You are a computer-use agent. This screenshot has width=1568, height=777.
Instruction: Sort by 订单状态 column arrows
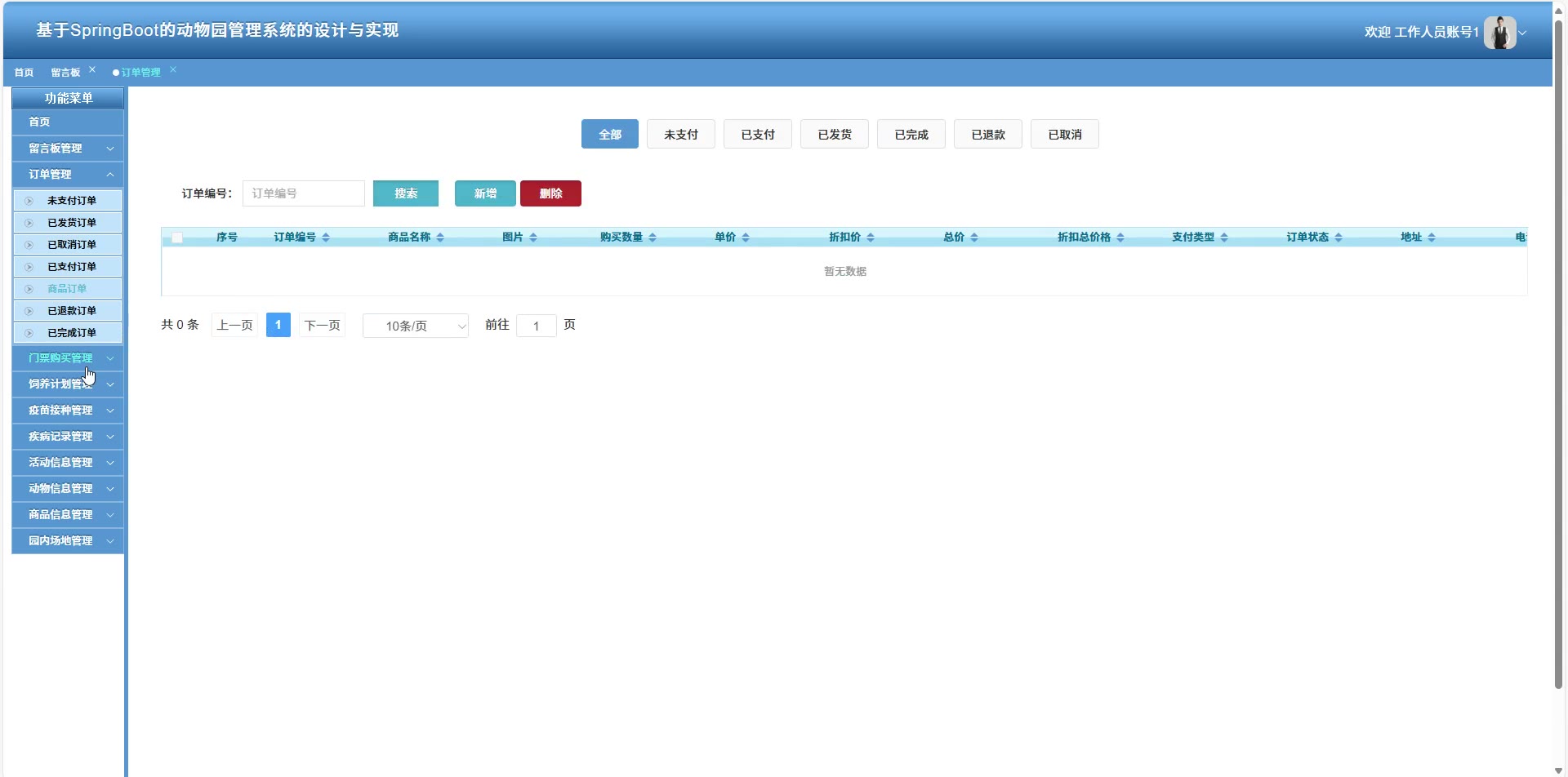click(1339, 238)
